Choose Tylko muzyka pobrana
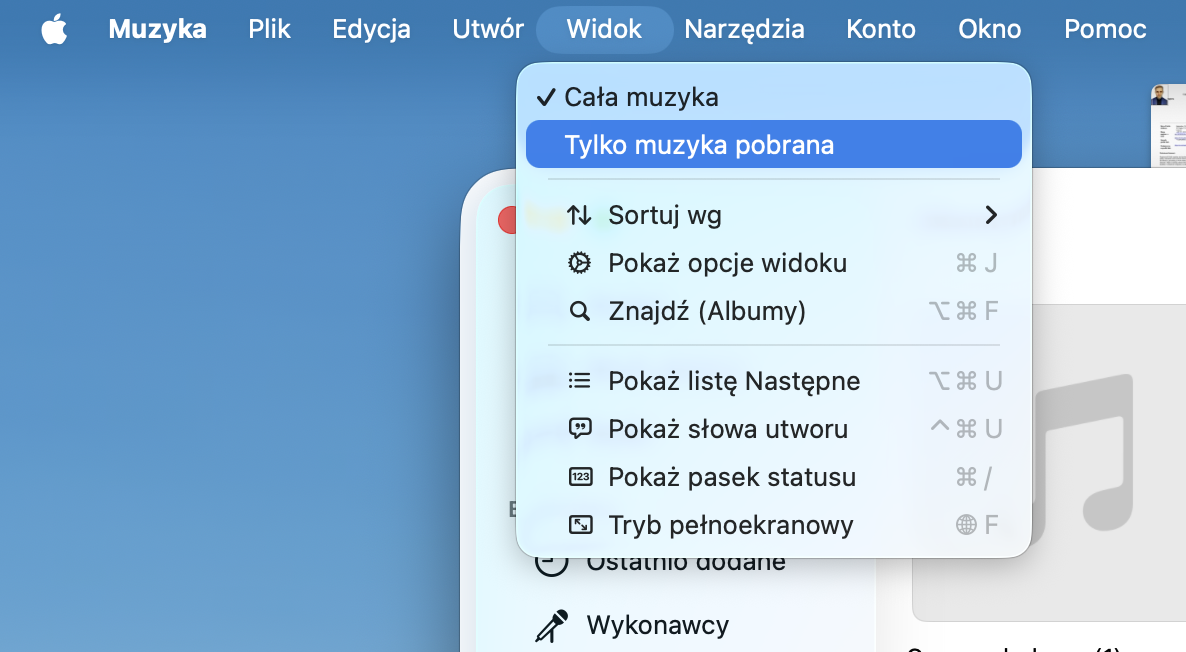This screenshot has height=652, width=1186. (774, 144)
